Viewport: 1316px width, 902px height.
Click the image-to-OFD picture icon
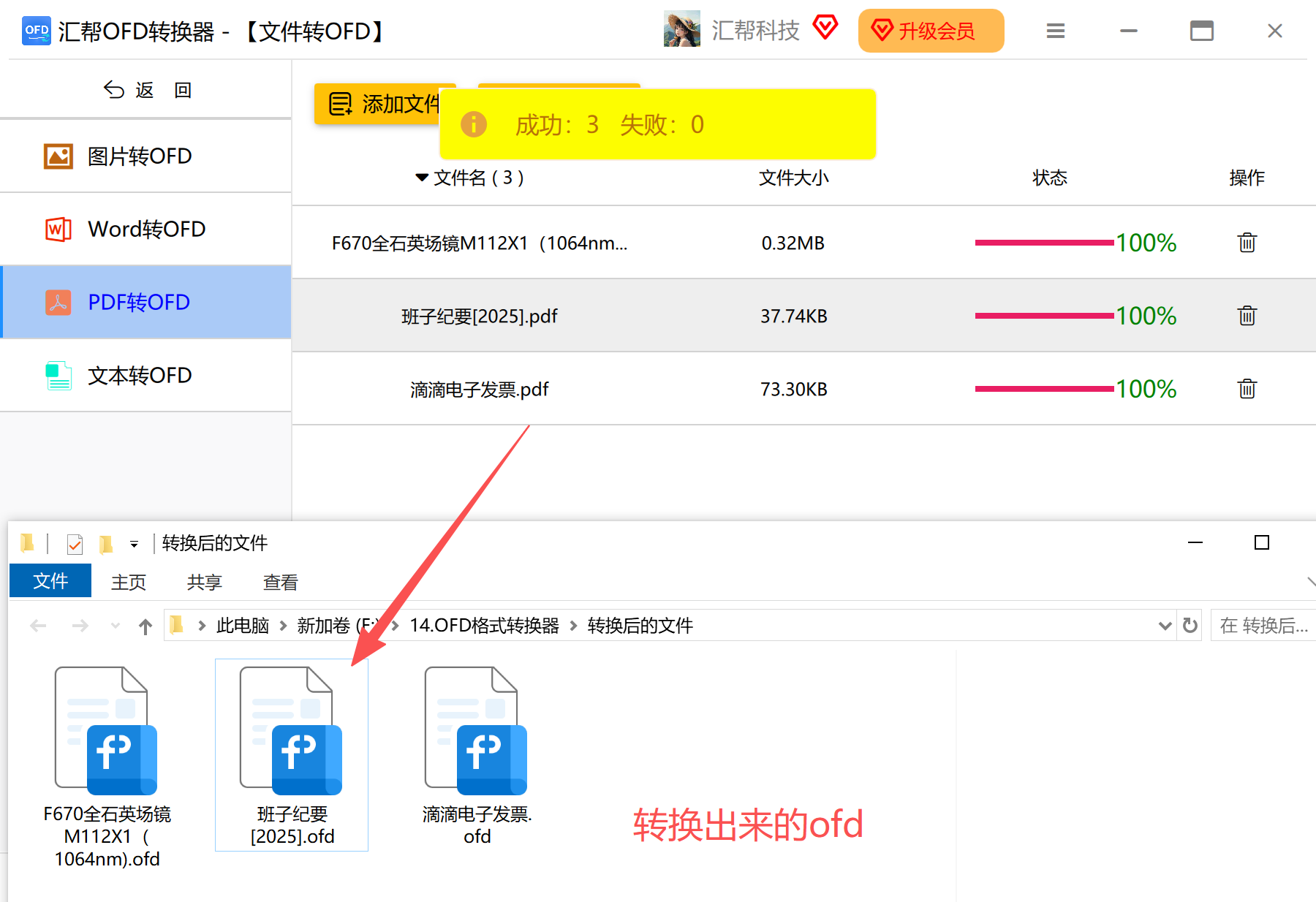(x=58, y=156)
